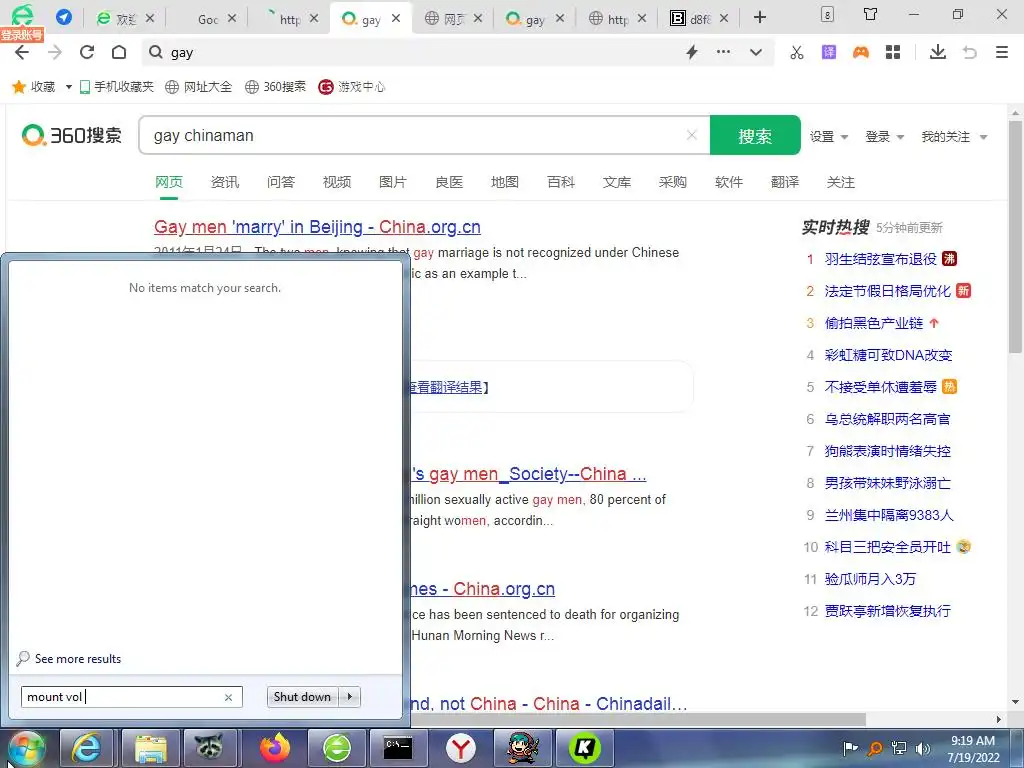Click the Shut down button
This screenshot has width=1024, height=768.
pos(302,697)
